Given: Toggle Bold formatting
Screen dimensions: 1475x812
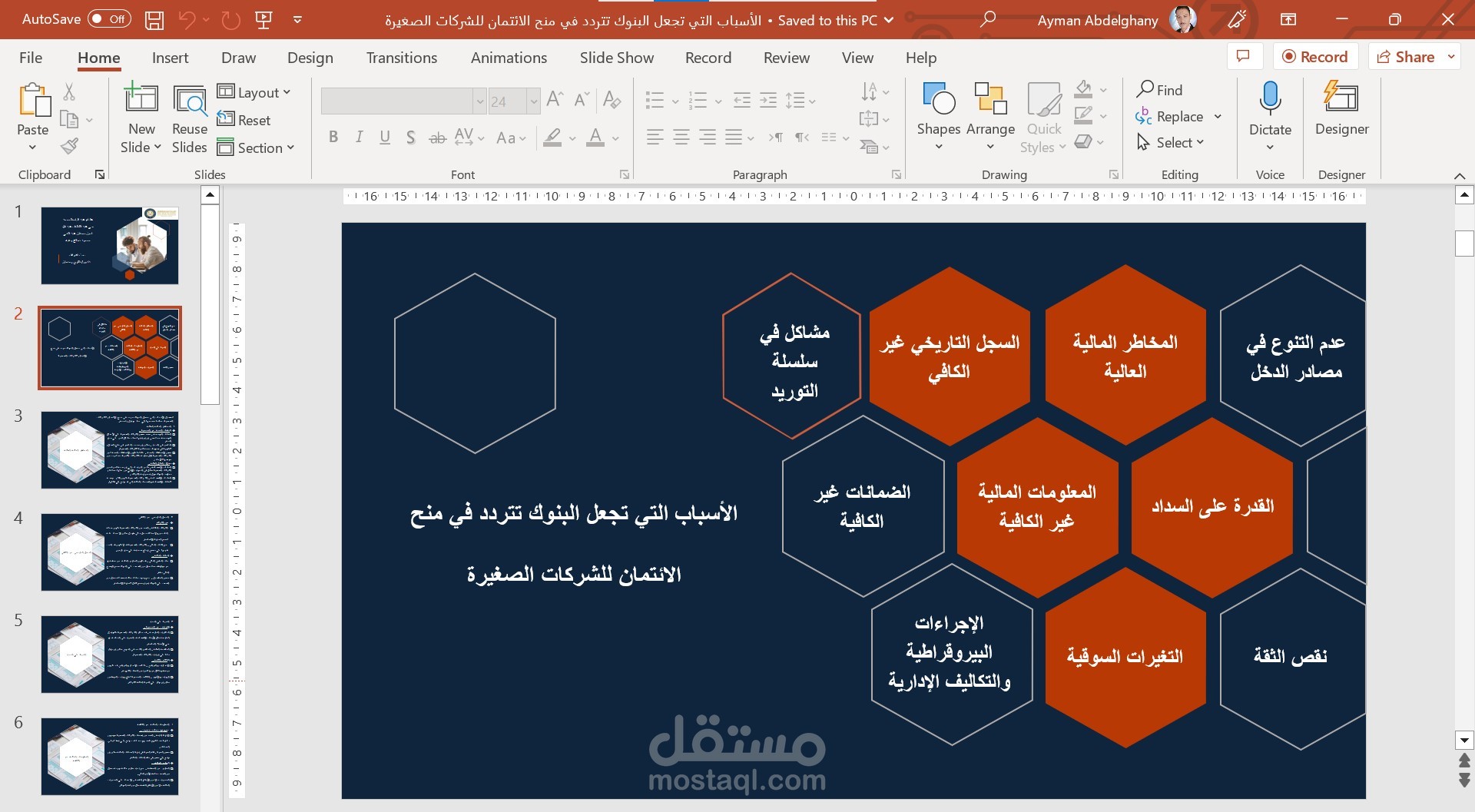Looking at the screenshot, I should point(333,138).
